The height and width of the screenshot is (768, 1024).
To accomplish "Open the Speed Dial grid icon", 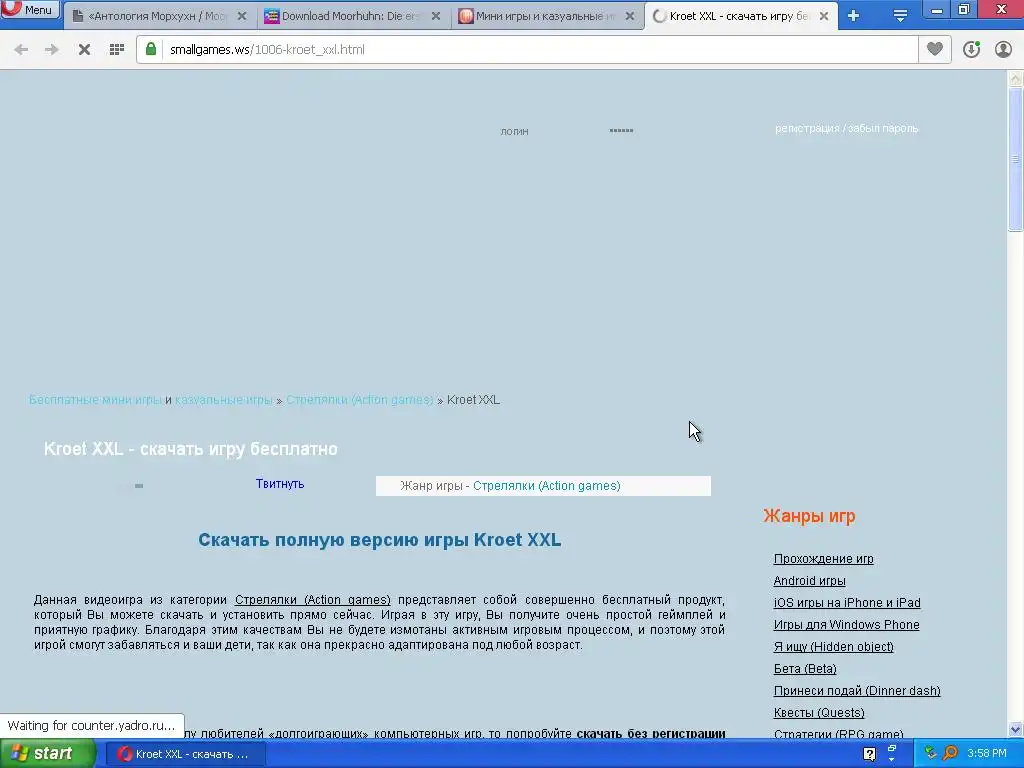I will coord(117,50).
